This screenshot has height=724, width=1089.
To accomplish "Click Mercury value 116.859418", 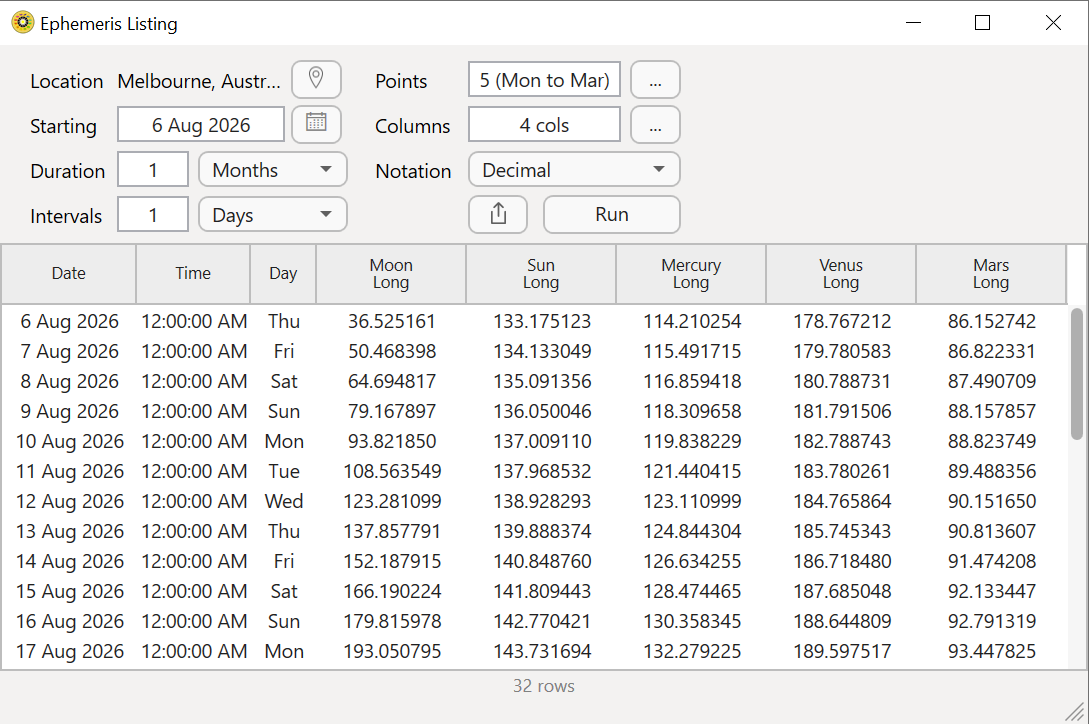I will click(692, 381).
